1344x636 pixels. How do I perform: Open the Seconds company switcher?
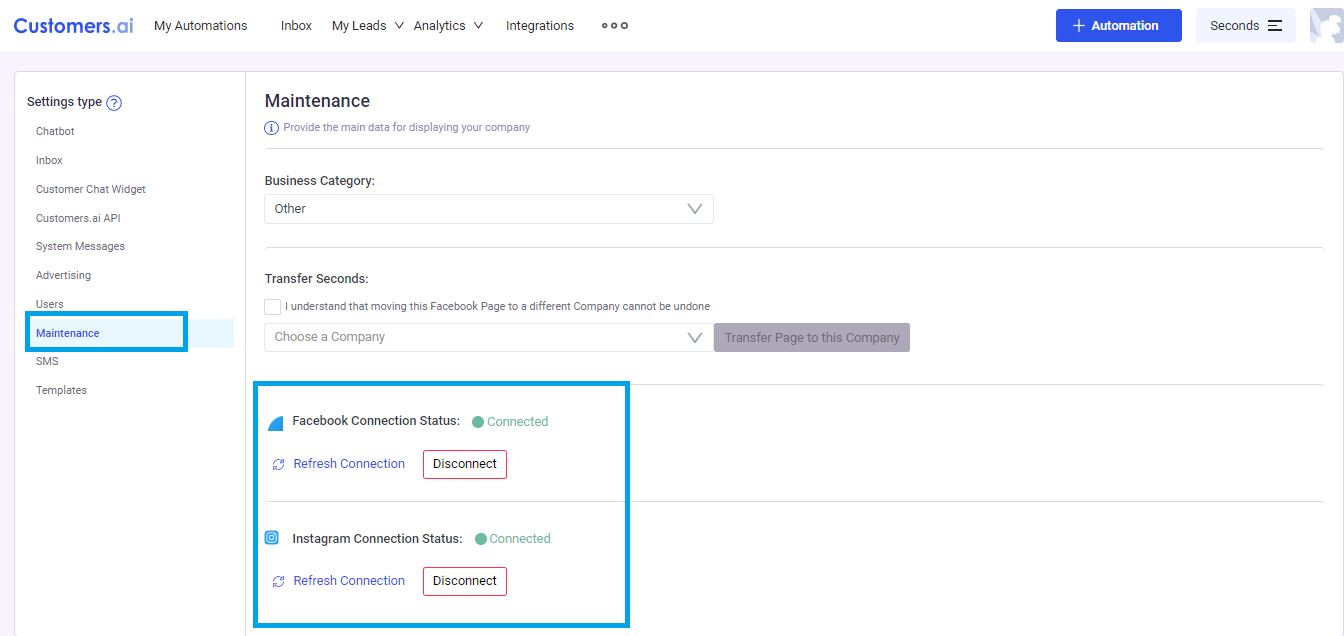coord(1246,26)
